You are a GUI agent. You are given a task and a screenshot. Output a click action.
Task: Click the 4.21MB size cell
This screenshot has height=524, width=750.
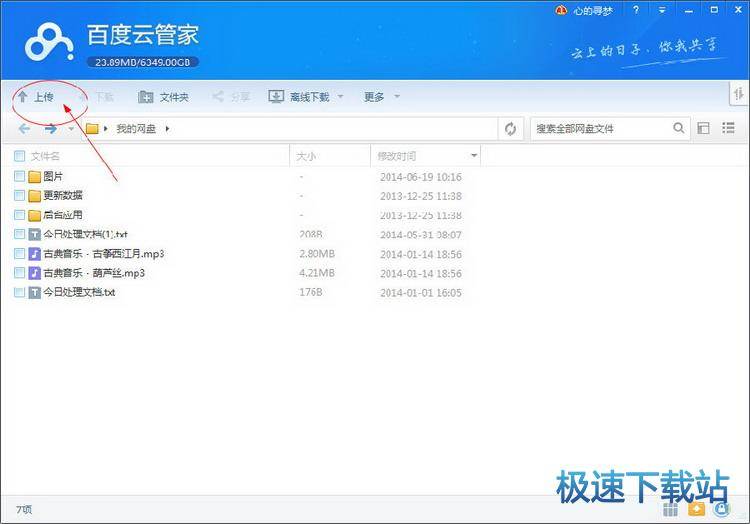(317, 273)
